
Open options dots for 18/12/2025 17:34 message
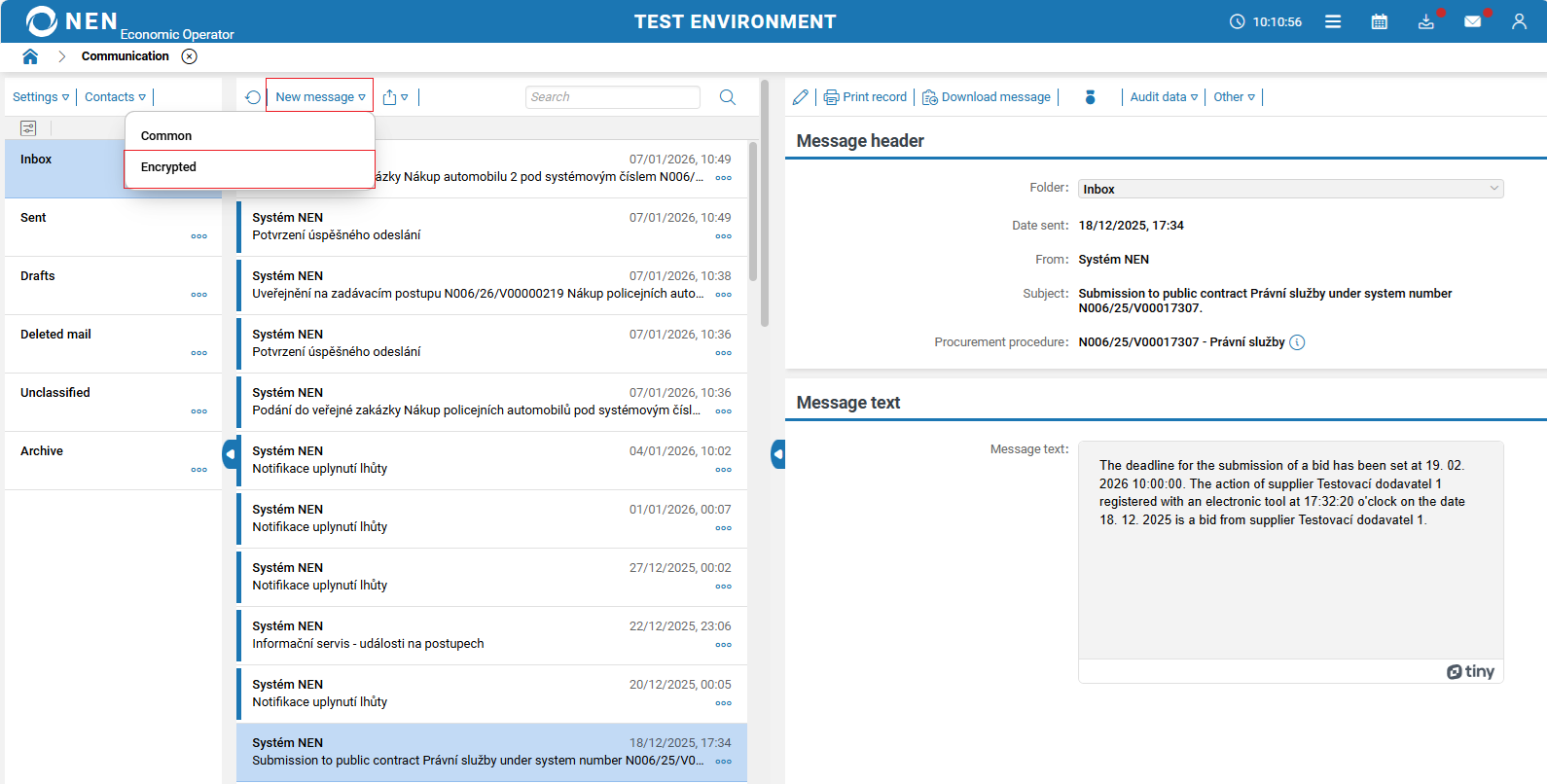pyautogui.click(x=724, y=762)
